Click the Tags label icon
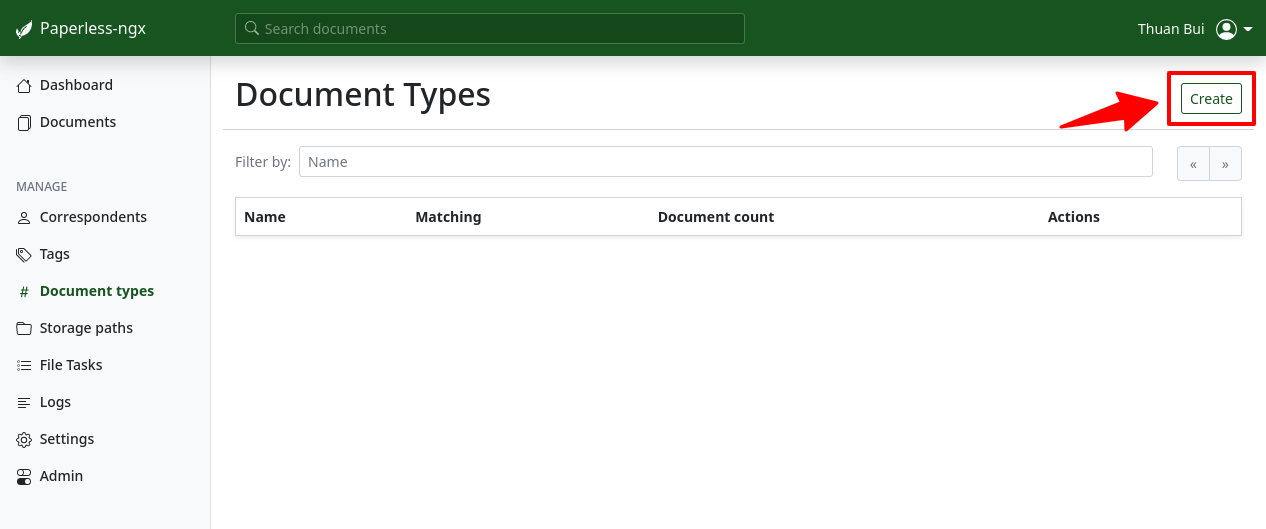The image size is (1266, 529). tap(24, 255)
